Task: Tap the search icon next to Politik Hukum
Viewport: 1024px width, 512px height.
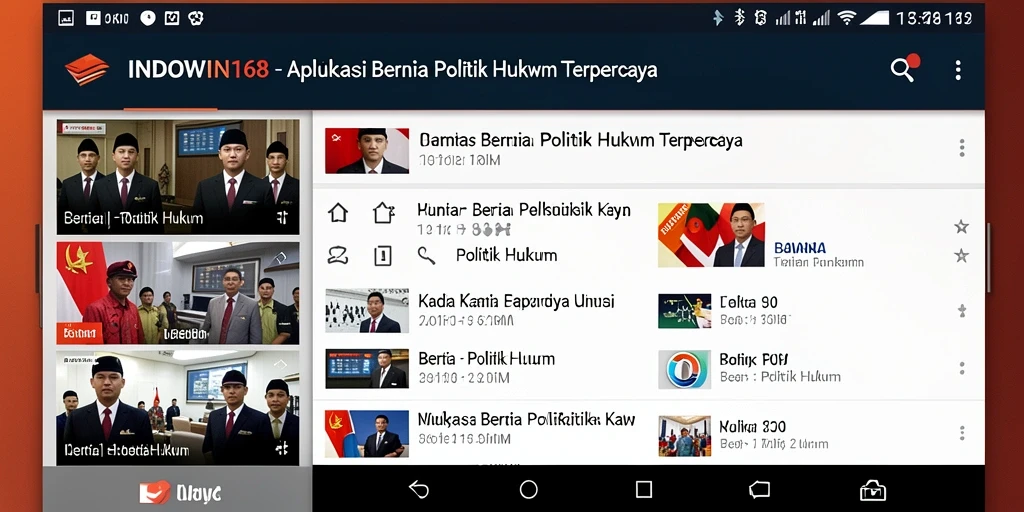Action: 426,255
